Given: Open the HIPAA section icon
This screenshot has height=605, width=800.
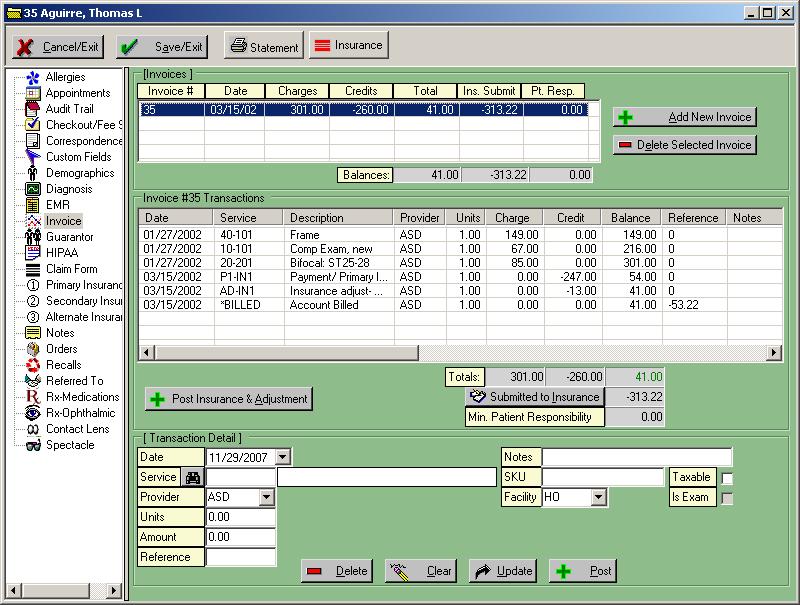Looking at the screenshot, I should 33,253.
